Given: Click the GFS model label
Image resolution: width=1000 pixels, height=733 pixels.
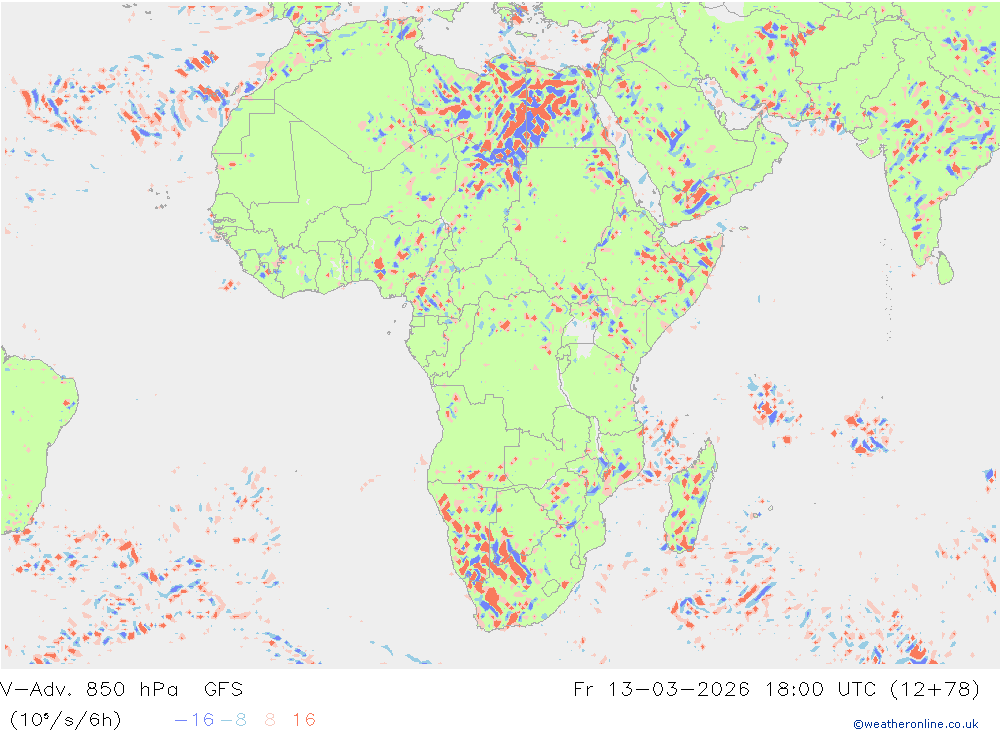Looking at the screenshot, I should click(223, 689).
